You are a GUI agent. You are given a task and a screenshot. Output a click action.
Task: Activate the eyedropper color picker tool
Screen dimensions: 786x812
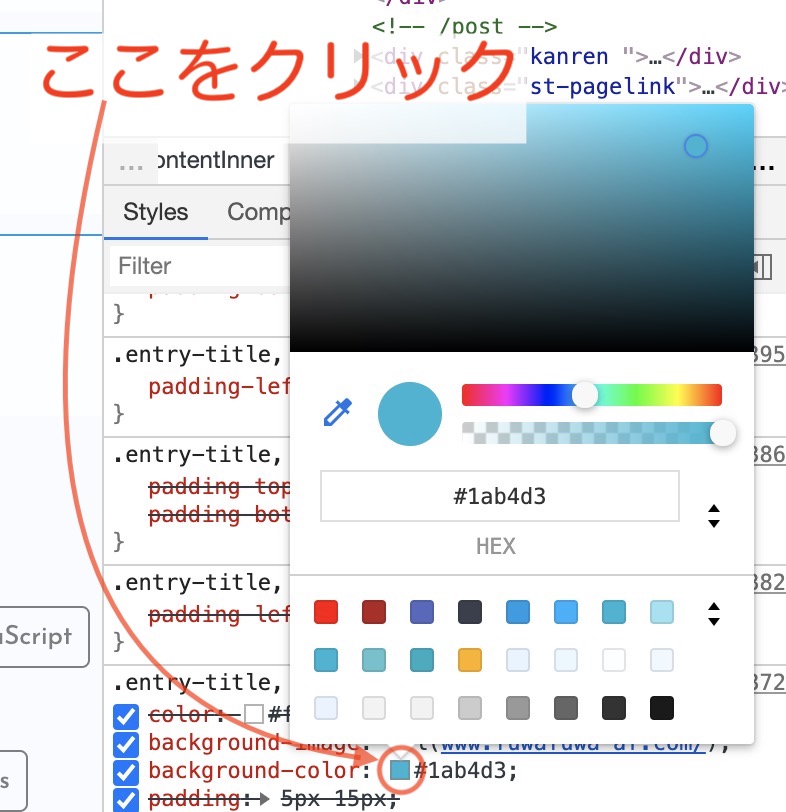point(338,413)
